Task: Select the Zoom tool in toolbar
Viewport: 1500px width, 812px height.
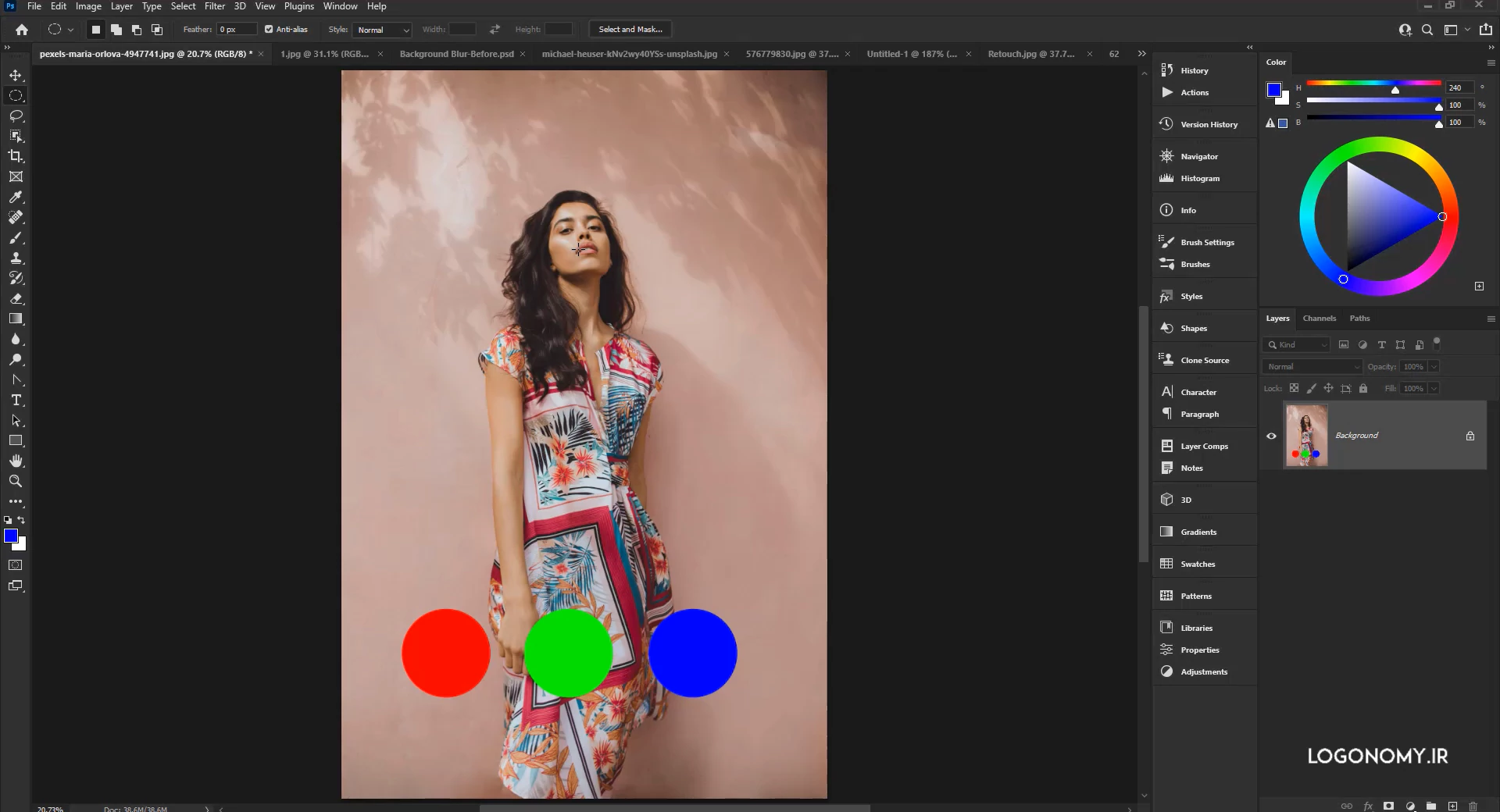Action: click(16, 481)
